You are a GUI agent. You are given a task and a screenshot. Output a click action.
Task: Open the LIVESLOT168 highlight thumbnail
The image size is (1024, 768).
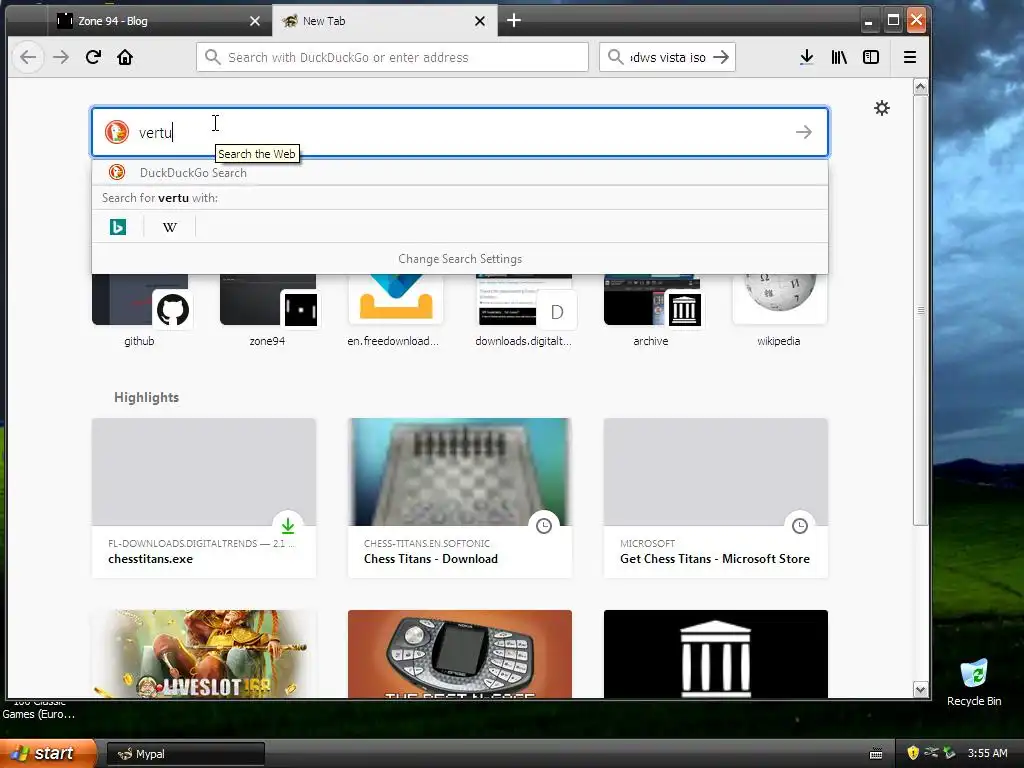[204, 654]
